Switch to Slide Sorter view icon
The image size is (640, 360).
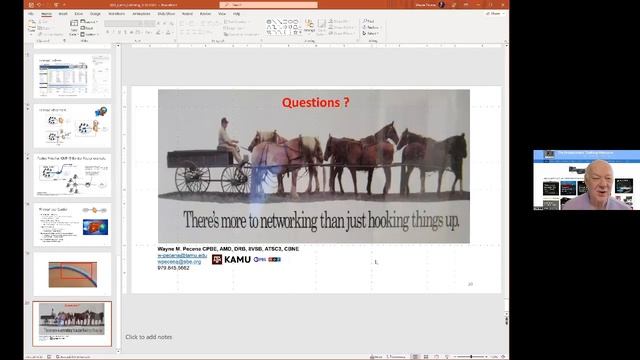[426, 357]
